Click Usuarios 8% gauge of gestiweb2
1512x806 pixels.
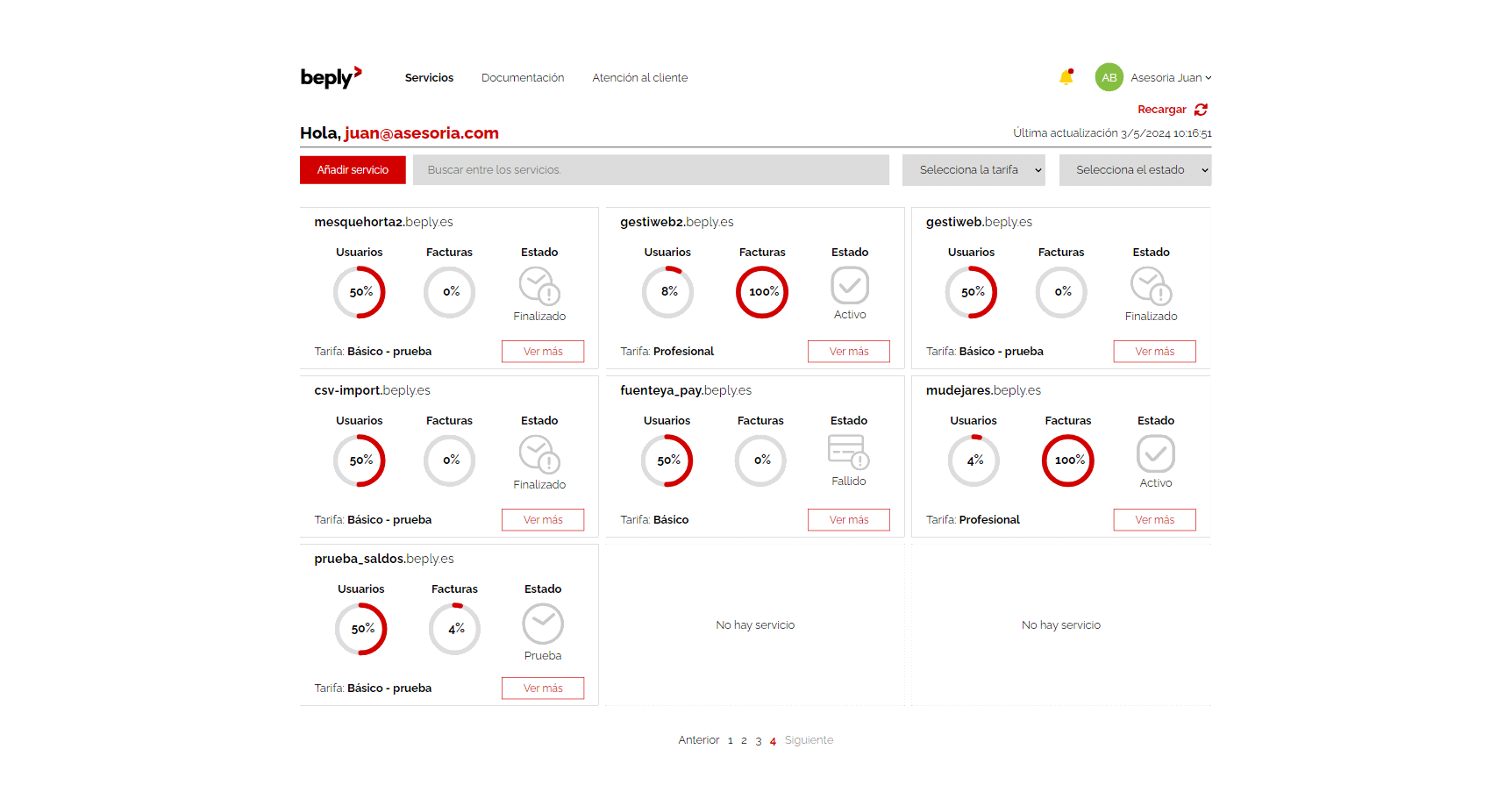(667, 292)
